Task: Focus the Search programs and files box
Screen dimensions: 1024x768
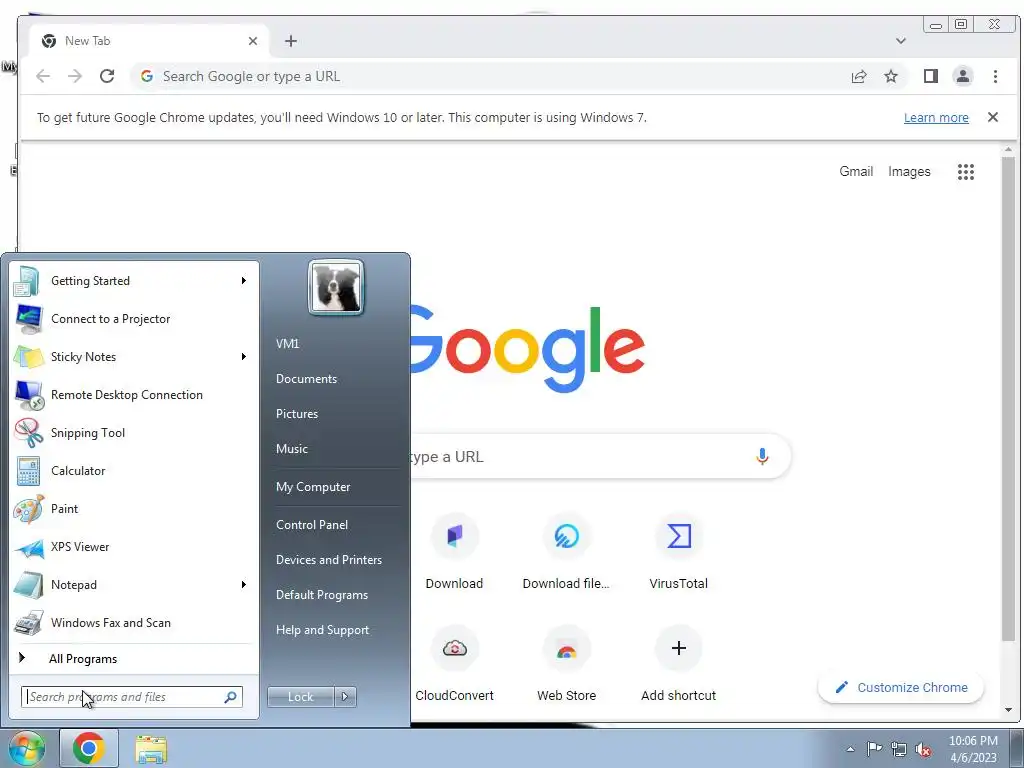Action: pyautogui.click(x=132, y=697)
